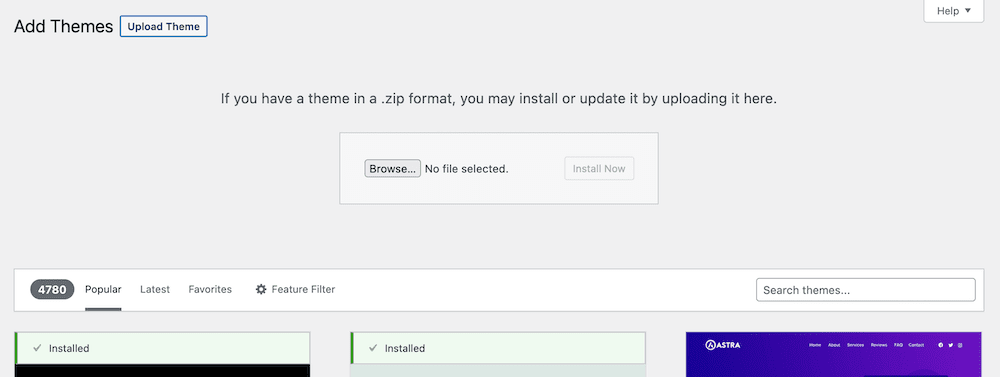Click the checkmark on first Installed banner
Screen dimensions: 1000x377
click(37, 348)
